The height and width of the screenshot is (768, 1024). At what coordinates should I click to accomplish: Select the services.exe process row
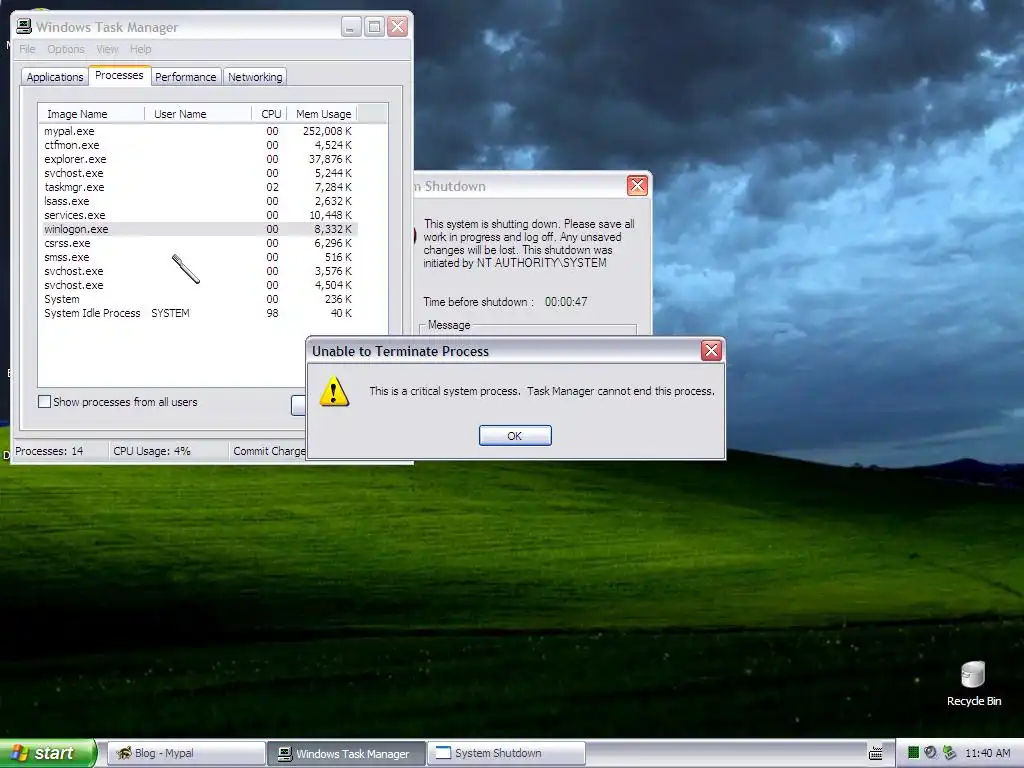[x=198, y=215]
